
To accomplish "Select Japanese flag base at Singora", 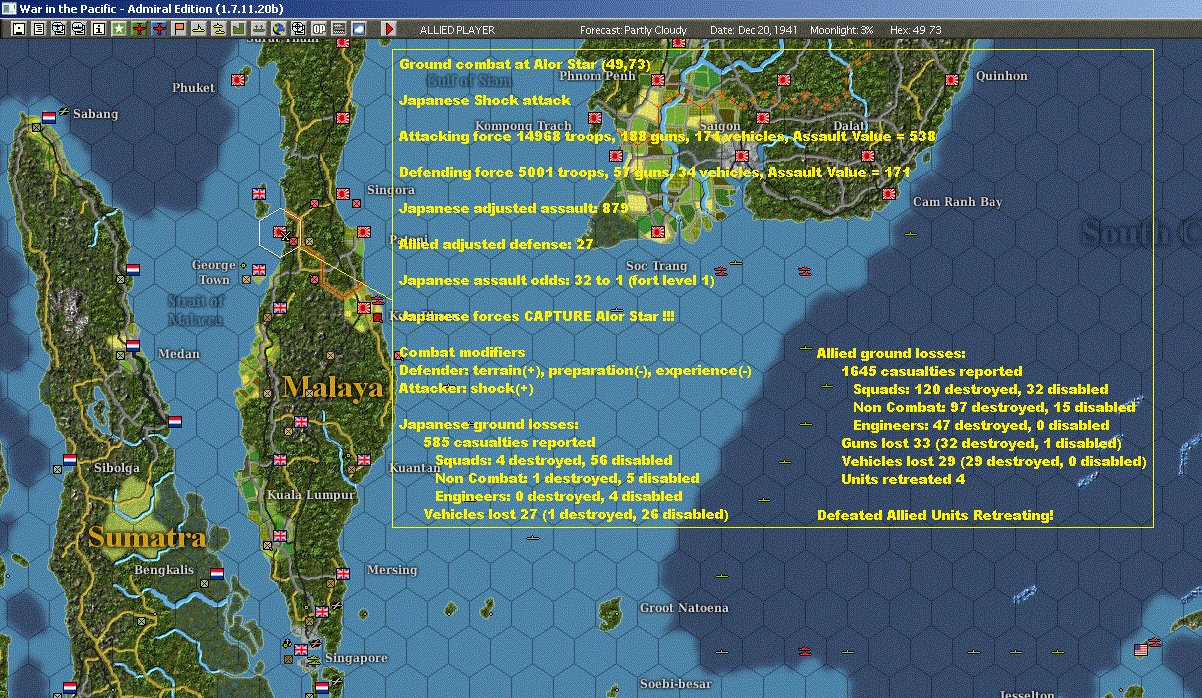I will click(x=343, y=193).
